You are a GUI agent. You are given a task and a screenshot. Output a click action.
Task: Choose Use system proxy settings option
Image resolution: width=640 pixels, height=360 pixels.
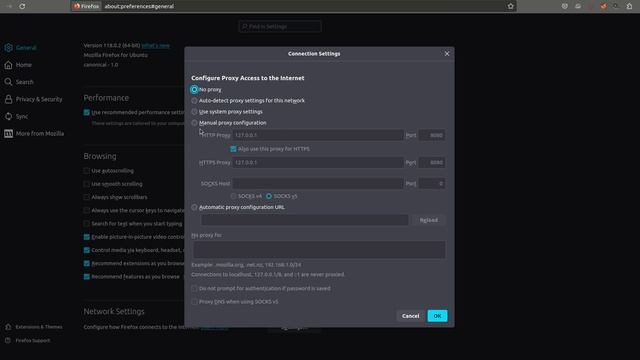tap(194, 111)
